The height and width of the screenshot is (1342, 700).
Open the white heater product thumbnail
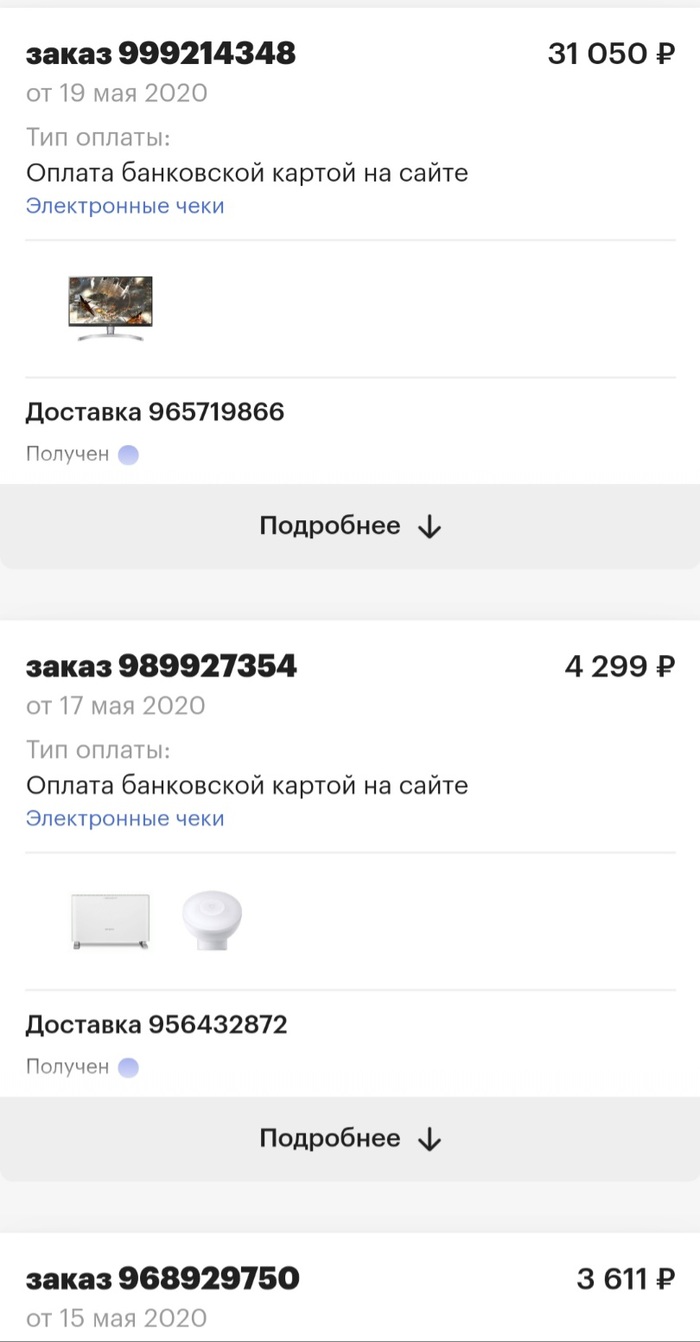coord(110,921)
